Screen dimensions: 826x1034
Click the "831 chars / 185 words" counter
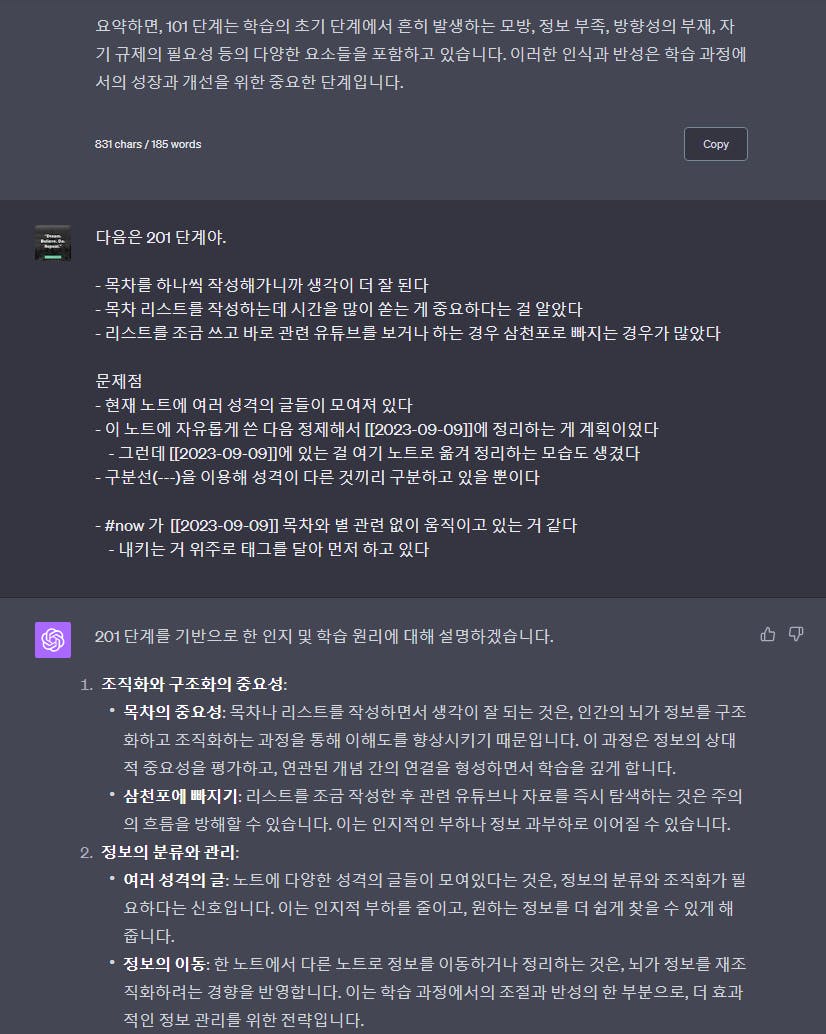148,144
